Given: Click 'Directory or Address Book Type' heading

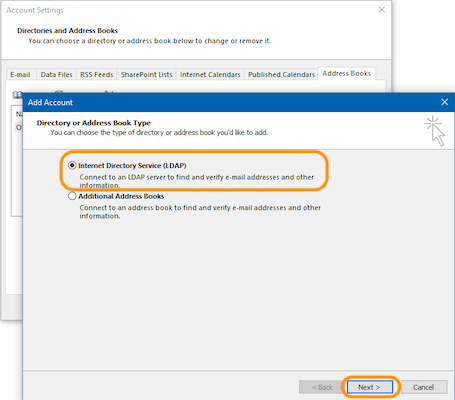Looking at the screenshot, I should pos(94,123).
